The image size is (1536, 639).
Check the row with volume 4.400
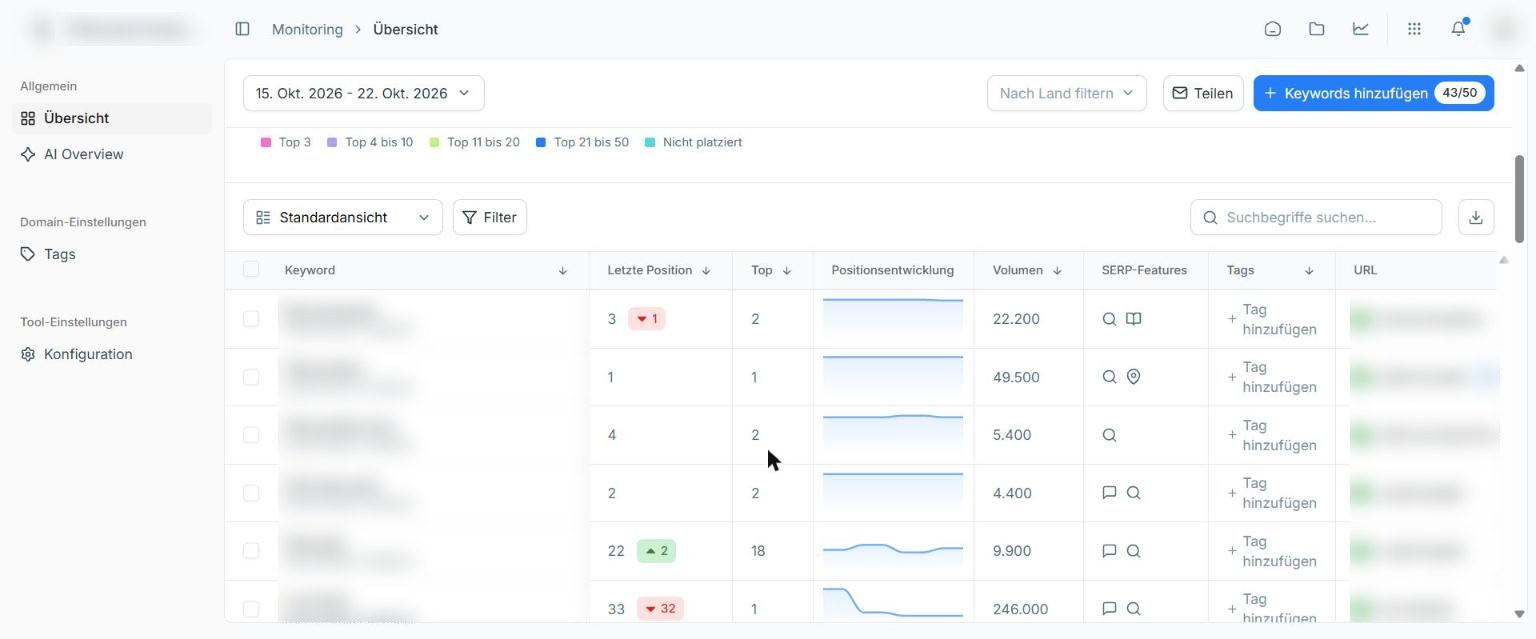tap(251, 493)
